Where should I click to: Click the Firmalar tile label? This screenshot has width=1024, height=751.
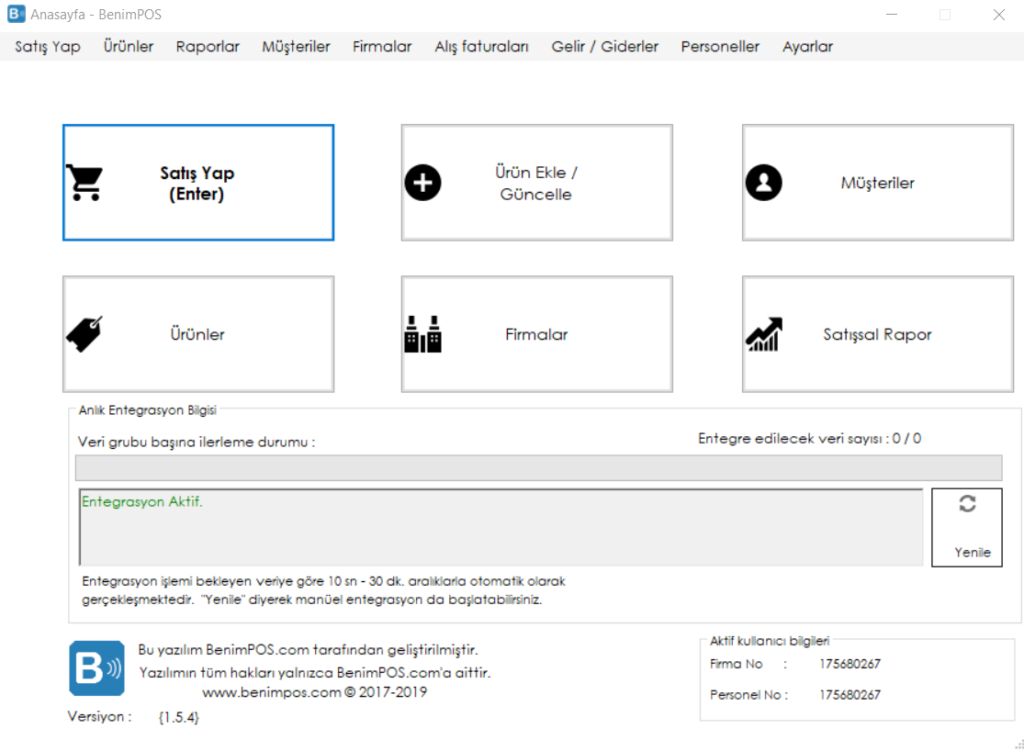click(x=536, y=334)
